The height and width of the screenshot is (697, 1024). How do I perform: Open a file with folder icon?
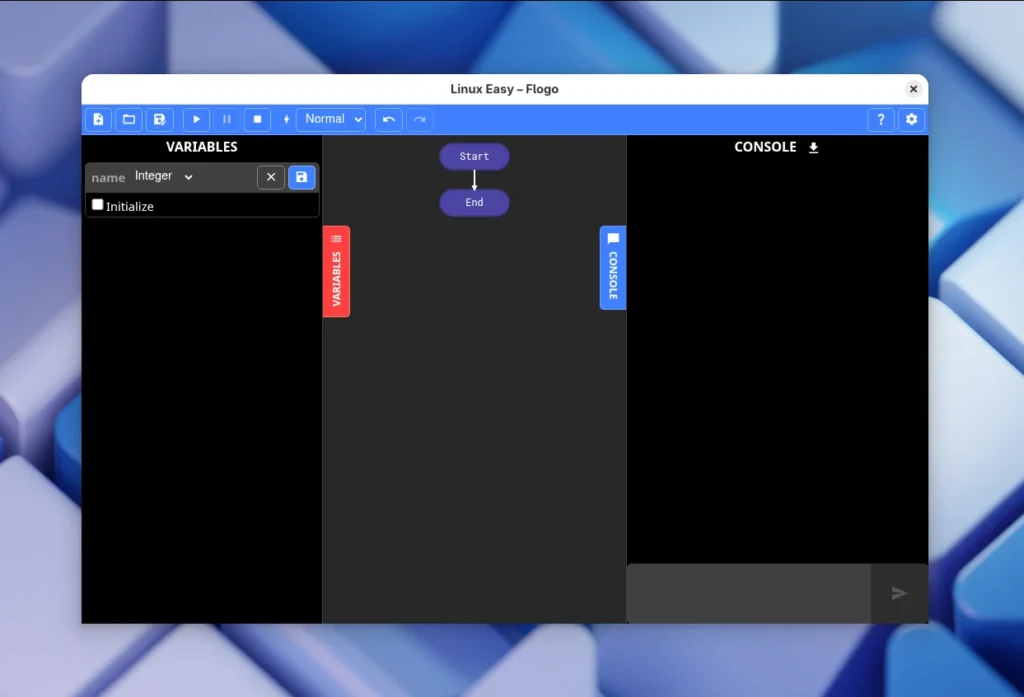pos(128,119)
